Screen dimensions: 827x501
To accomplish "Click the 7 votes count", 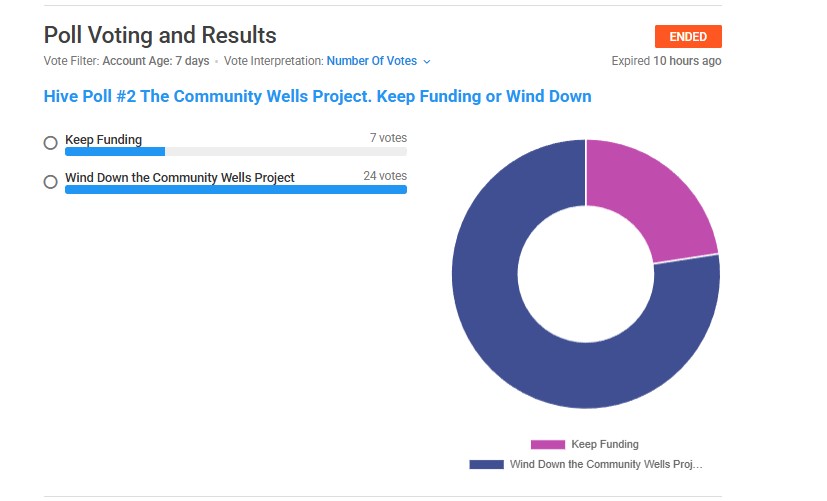I will (x=388, y=137).
